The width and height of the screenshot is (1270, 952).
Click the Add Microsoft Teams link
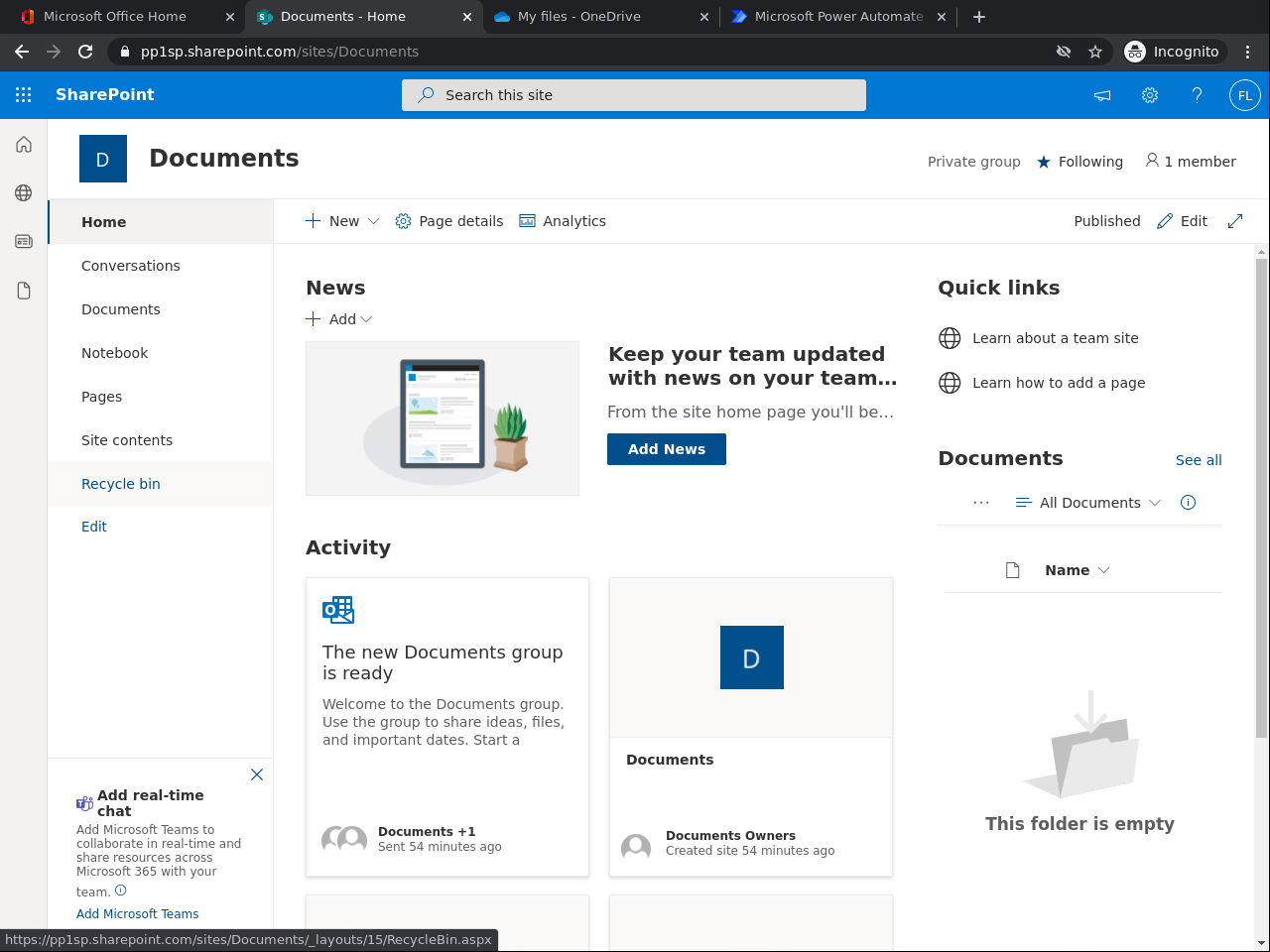point(138,914)
